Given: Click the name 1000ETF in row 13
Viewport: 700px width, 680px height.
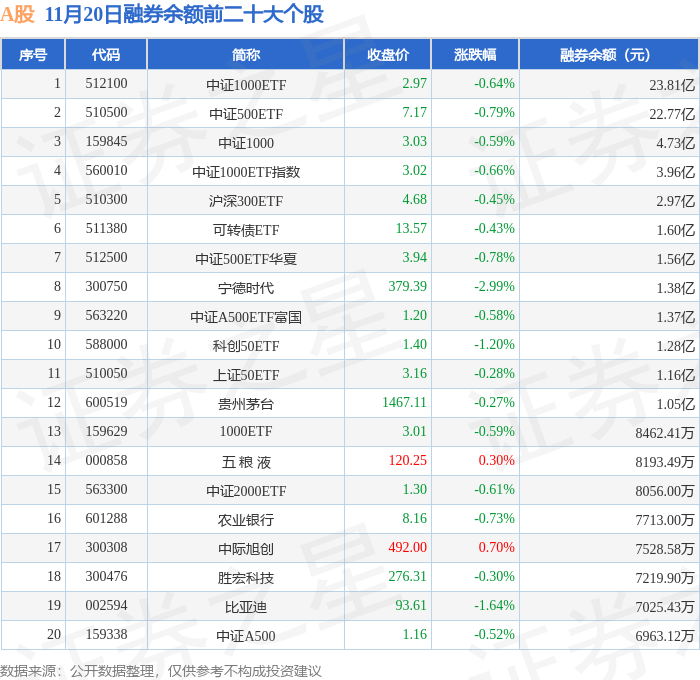Looking at the screenshot, I should [246, 431].
